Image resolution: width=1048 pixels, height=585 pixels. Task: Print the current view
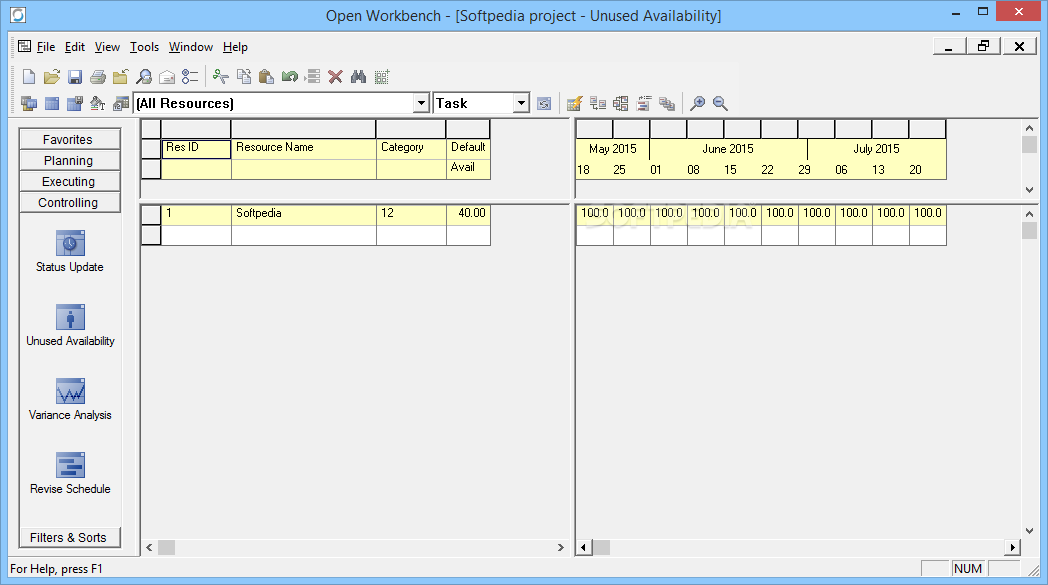coord(98,77)
